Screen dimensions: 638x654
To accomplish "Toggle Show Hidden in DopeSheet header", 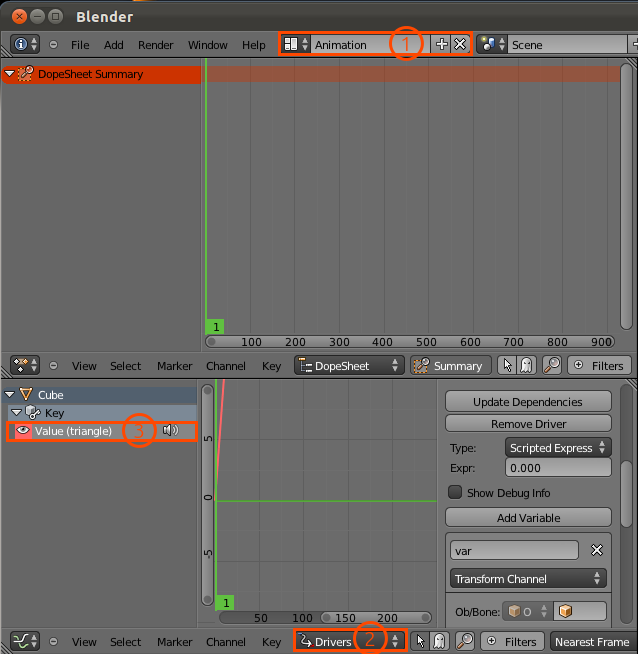I will [x=526, y=365].
